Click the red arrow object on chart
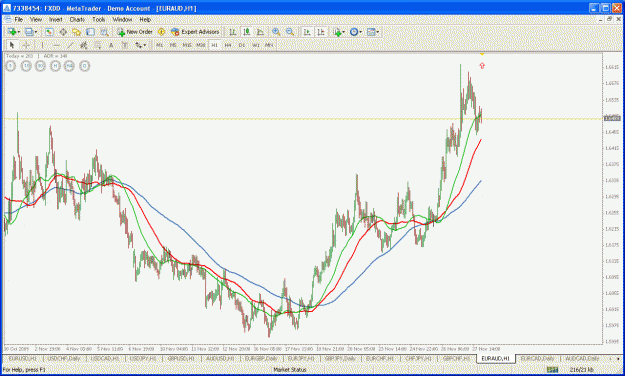 482,65
